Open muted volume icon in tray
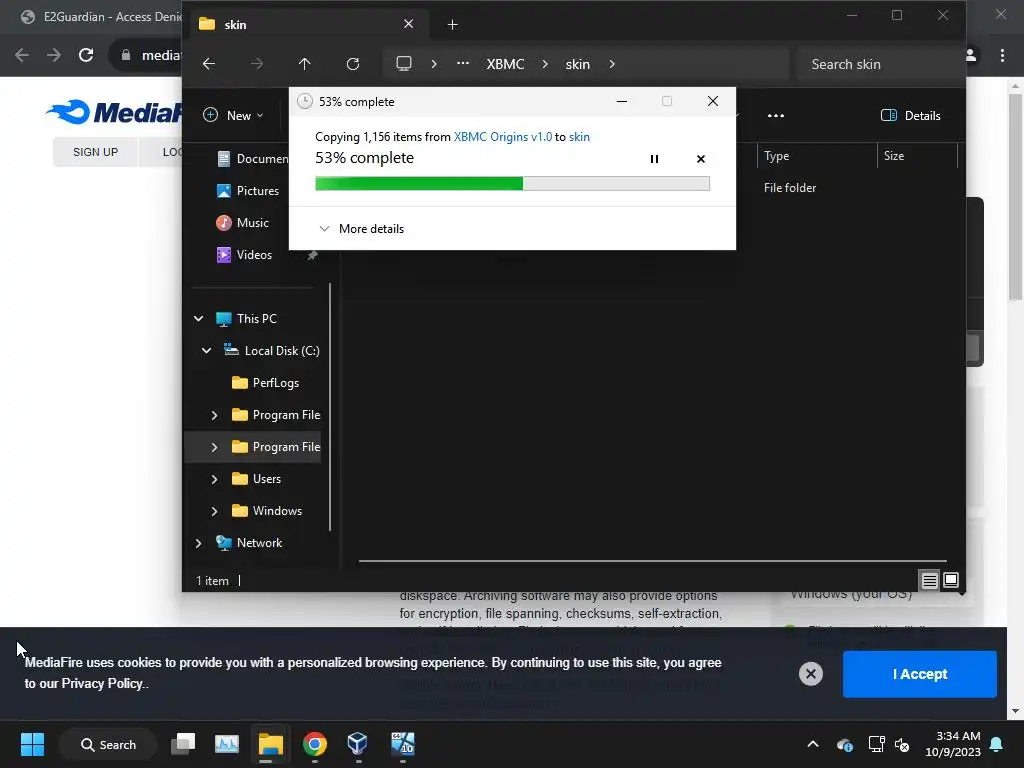The image size is (1024, 768). coord(902,744)
